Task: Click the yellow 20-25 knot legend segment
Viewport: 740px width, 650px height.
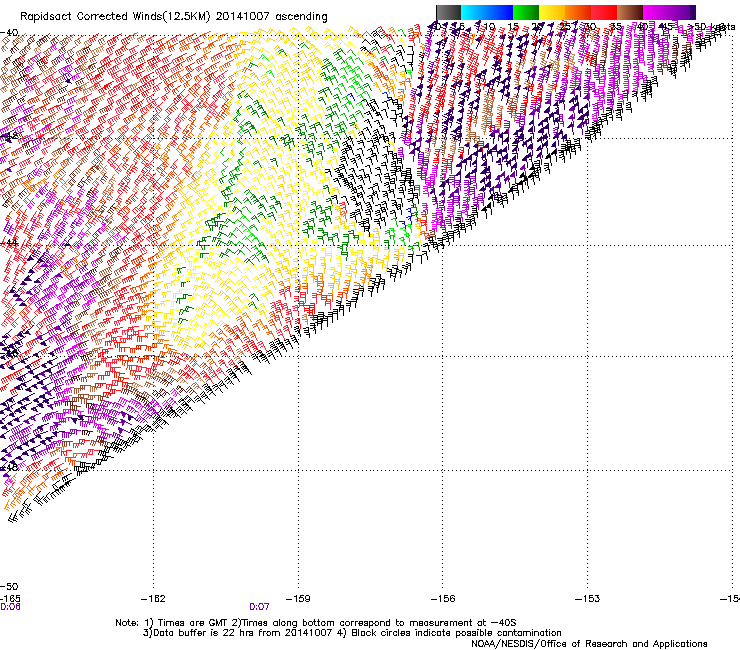Action: (x=552, y=12)
